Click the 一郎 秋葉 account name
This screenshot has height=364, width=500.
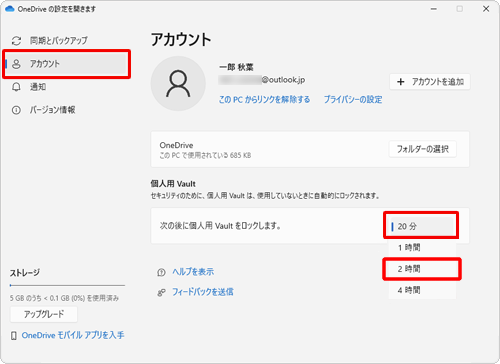(236, 67)
